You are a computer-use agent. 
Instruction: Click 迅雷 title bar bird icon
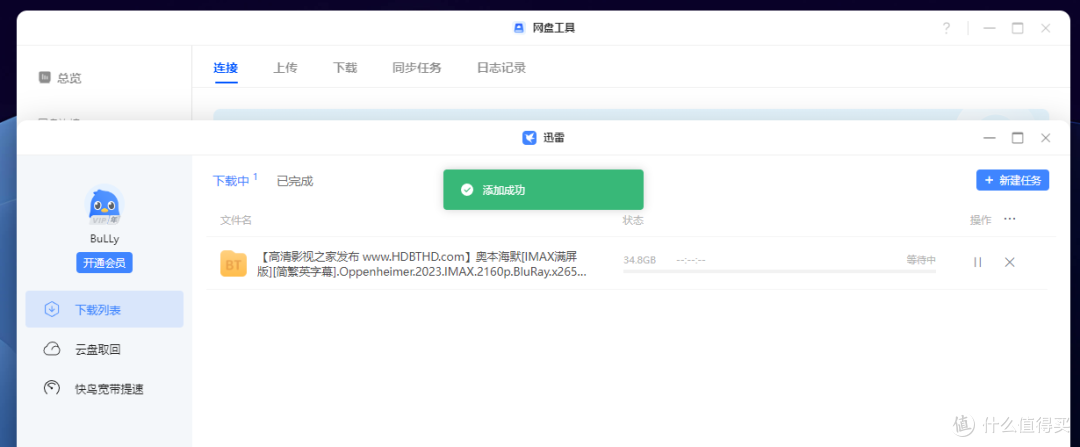tap(529, 138)
